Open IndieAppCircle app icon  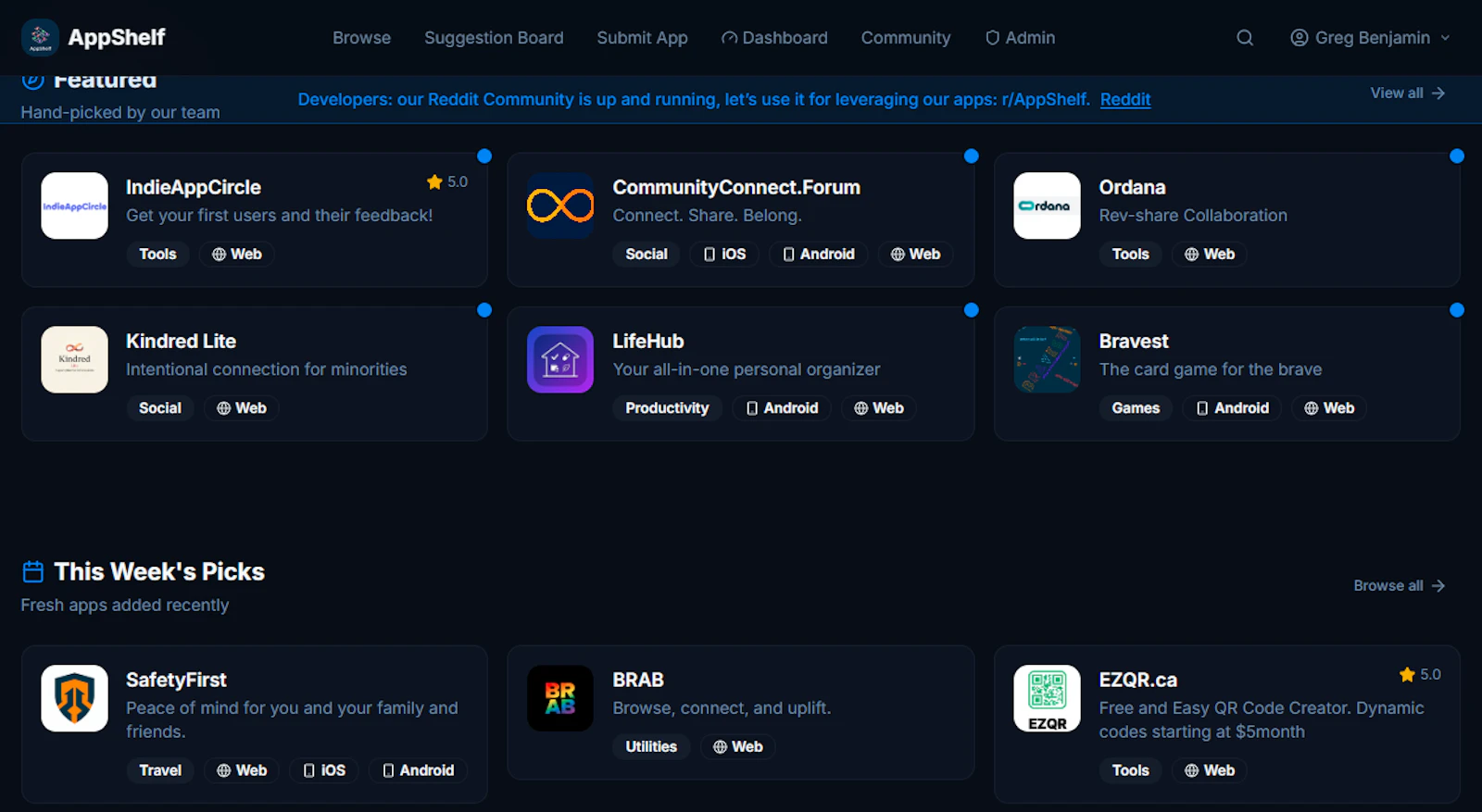[75, 206]
